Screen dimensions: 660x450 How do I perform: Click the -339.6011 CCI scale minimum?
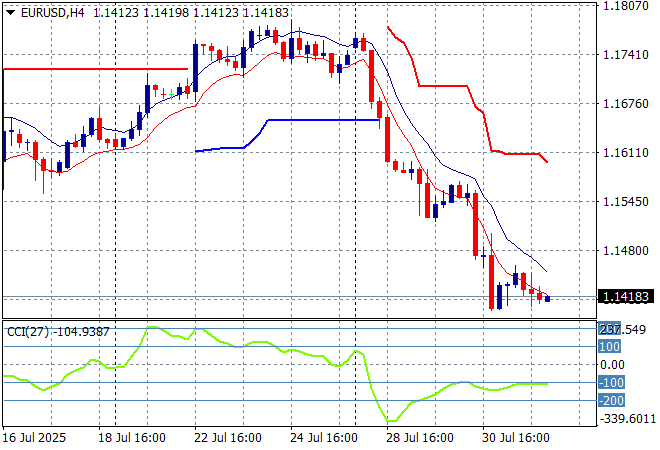[x=628, y=418]
